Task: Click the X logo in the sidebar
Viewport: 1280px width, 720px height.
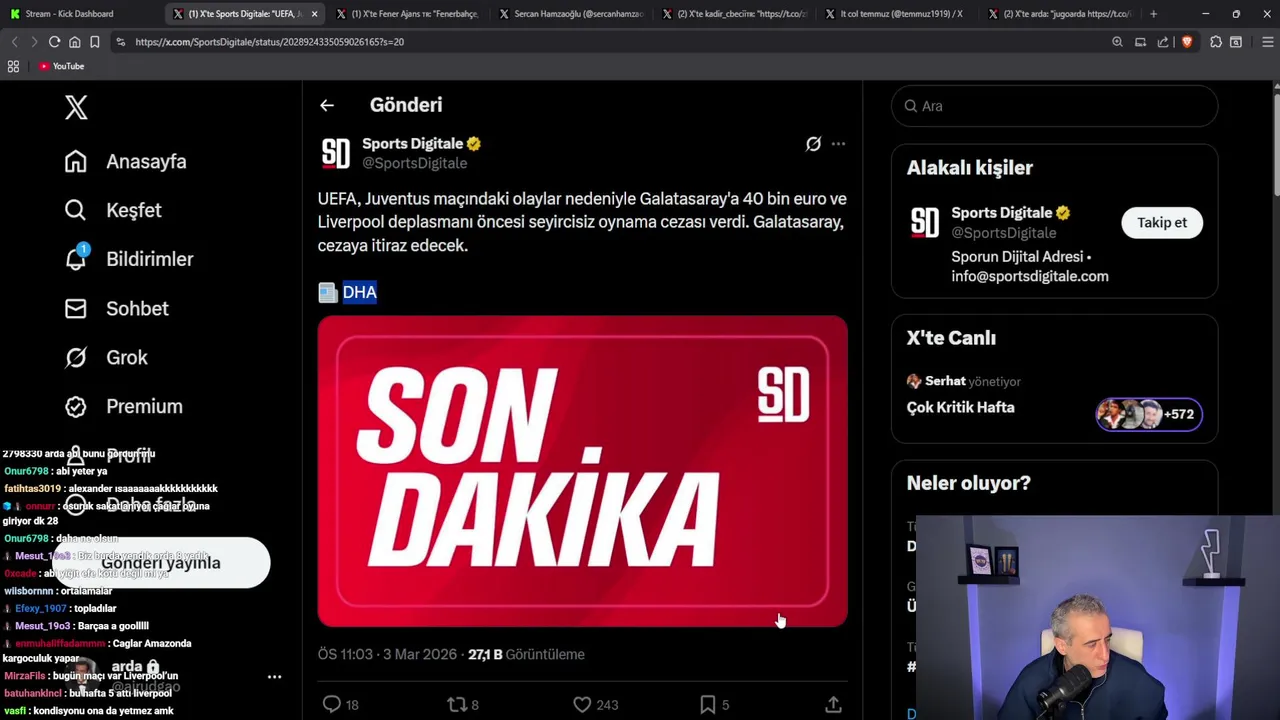Action: (x=76, y=107)
